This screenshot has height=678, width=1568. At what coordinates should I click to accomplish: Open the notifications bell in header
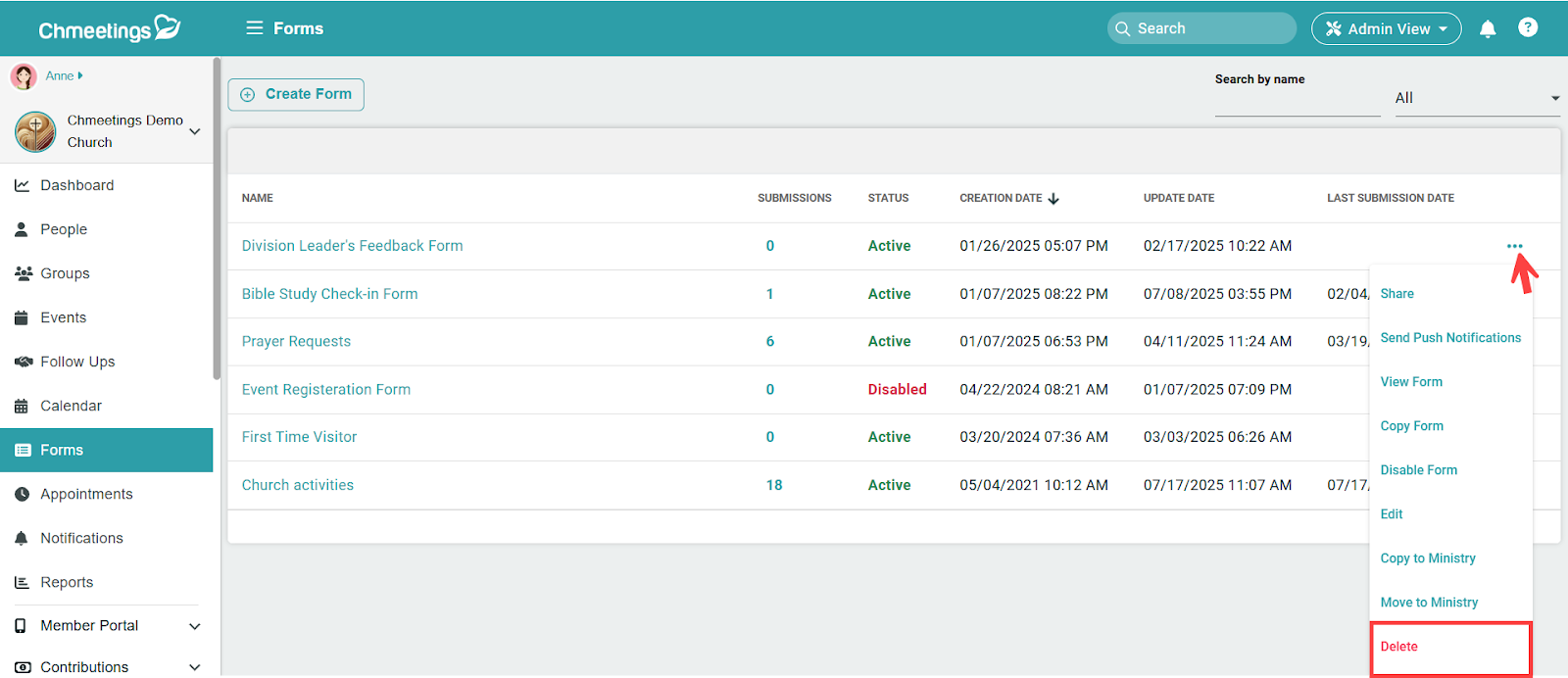pyautogui.click(x=1488, y=28)
